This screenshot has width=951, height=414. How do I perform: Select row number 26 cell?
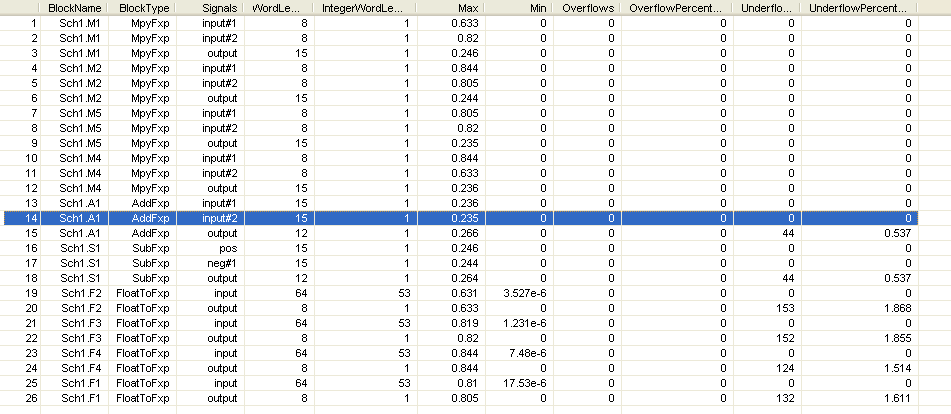tap(22, 398)
